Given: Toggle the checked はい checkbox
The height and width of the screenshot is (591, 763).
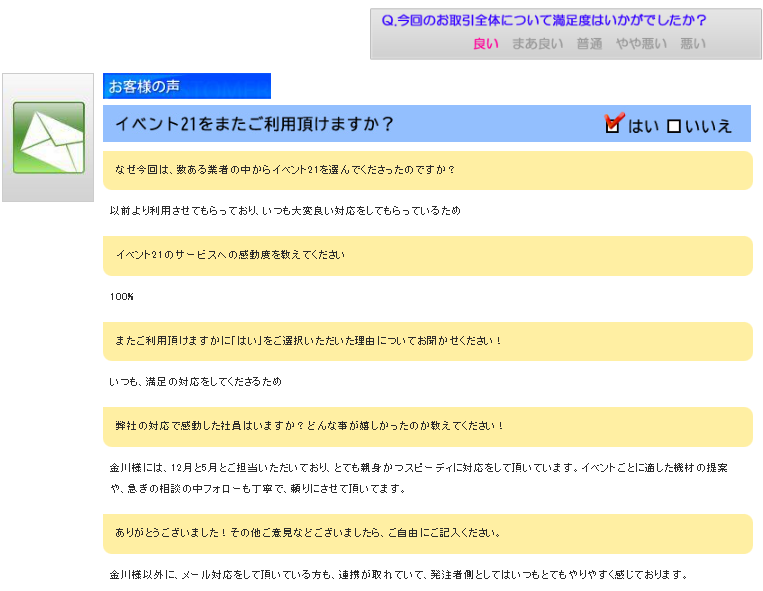Looking at the screenshot, I should coord(614,125).
